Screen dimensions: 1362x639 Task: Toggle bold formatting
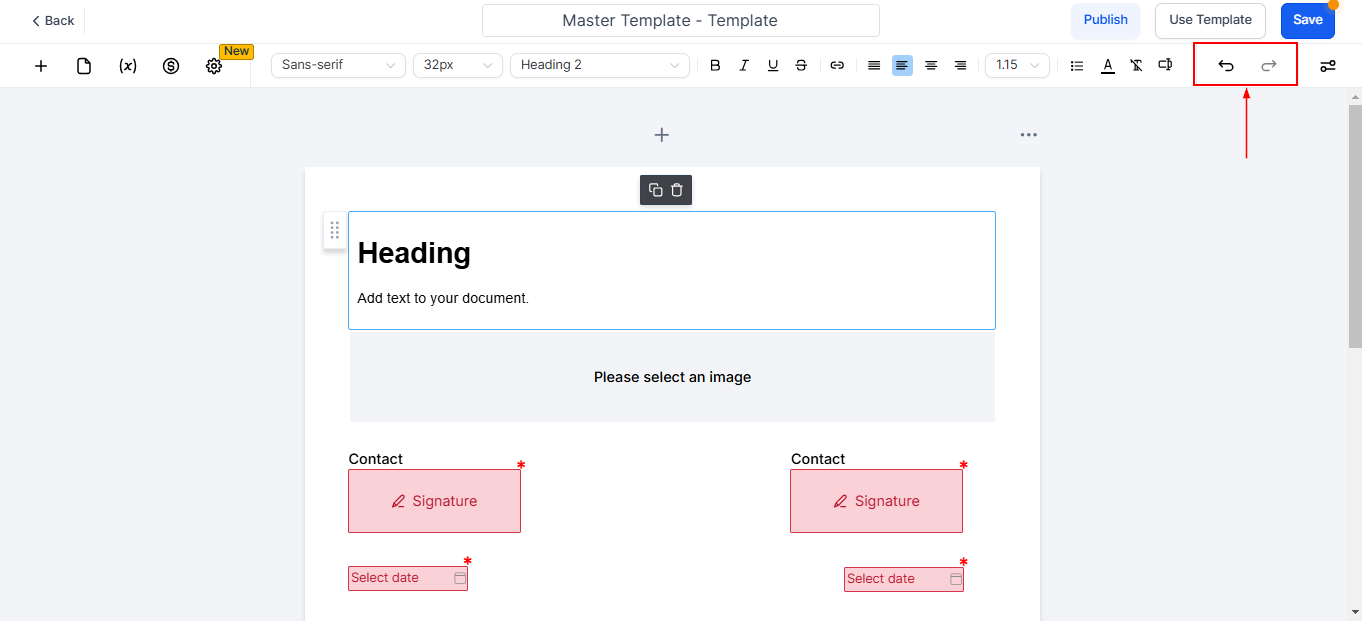coord(715,65)
